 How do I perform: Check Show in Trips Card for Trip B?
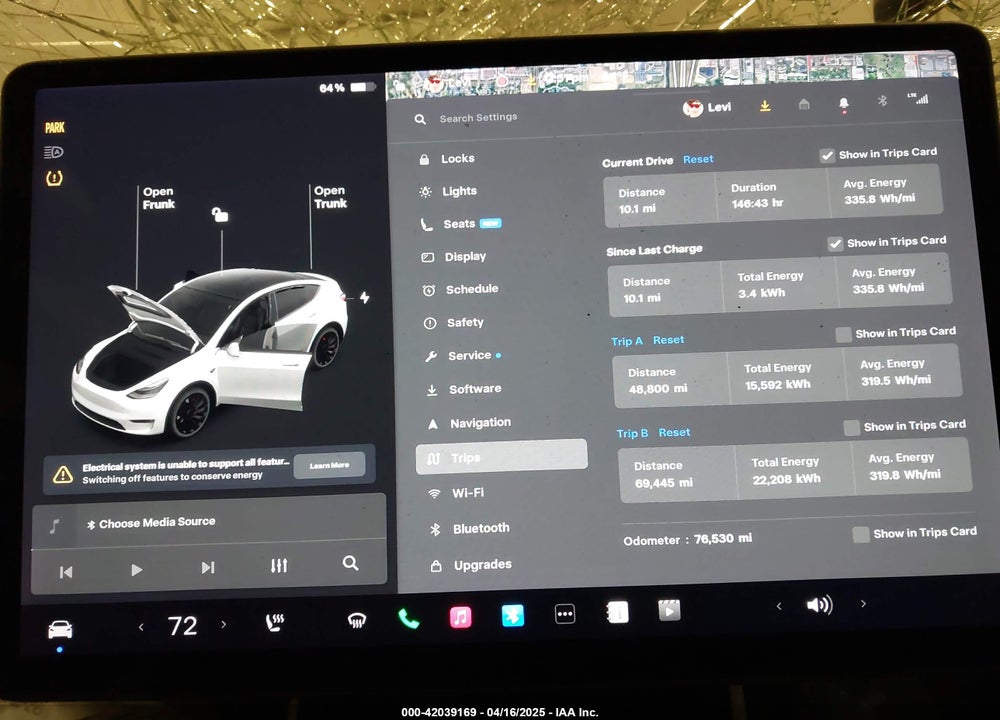click(851, 427)
